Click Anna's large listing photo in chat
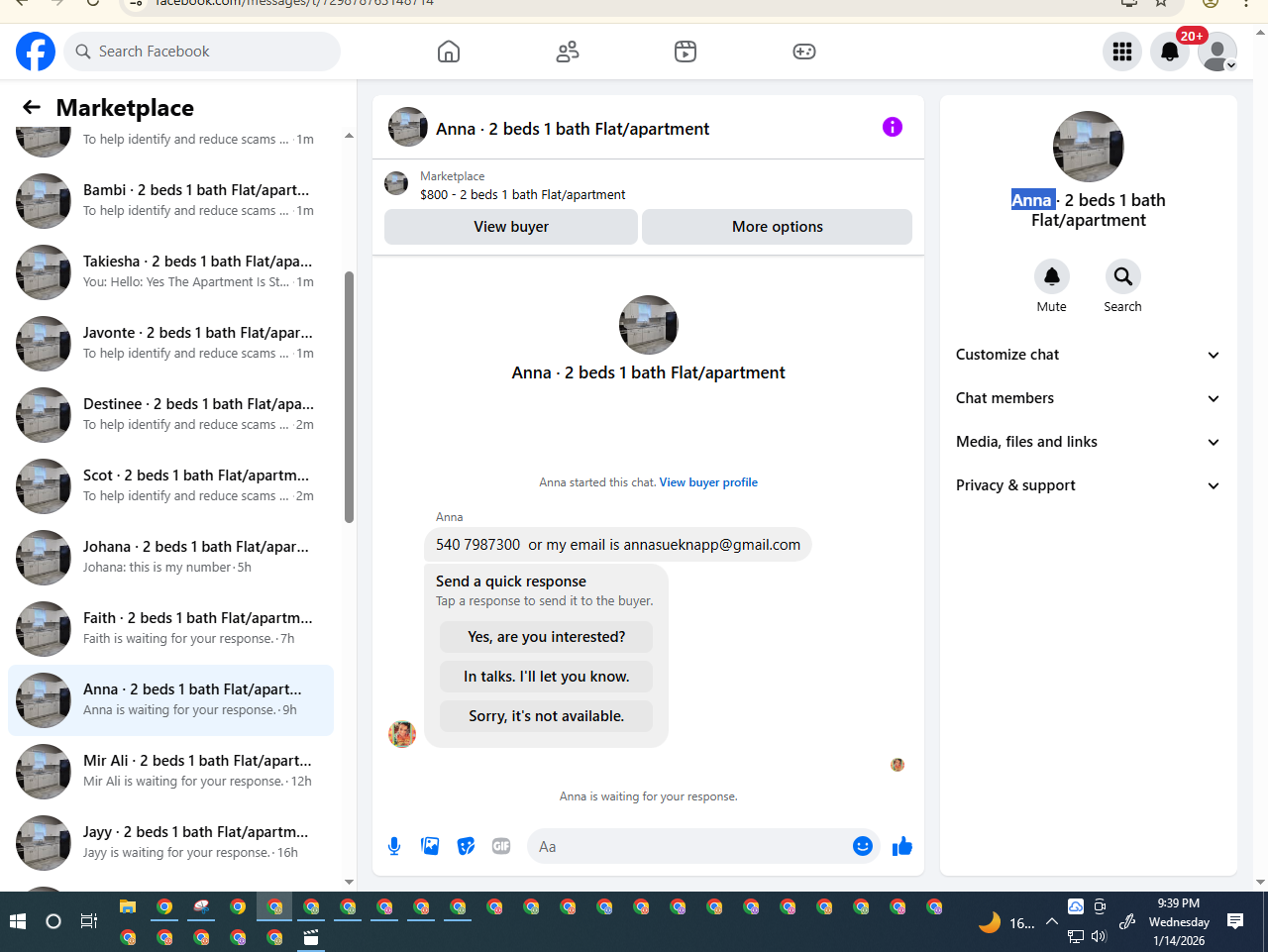Viewport: 1268px width, 952px height. tap(649, 325)
